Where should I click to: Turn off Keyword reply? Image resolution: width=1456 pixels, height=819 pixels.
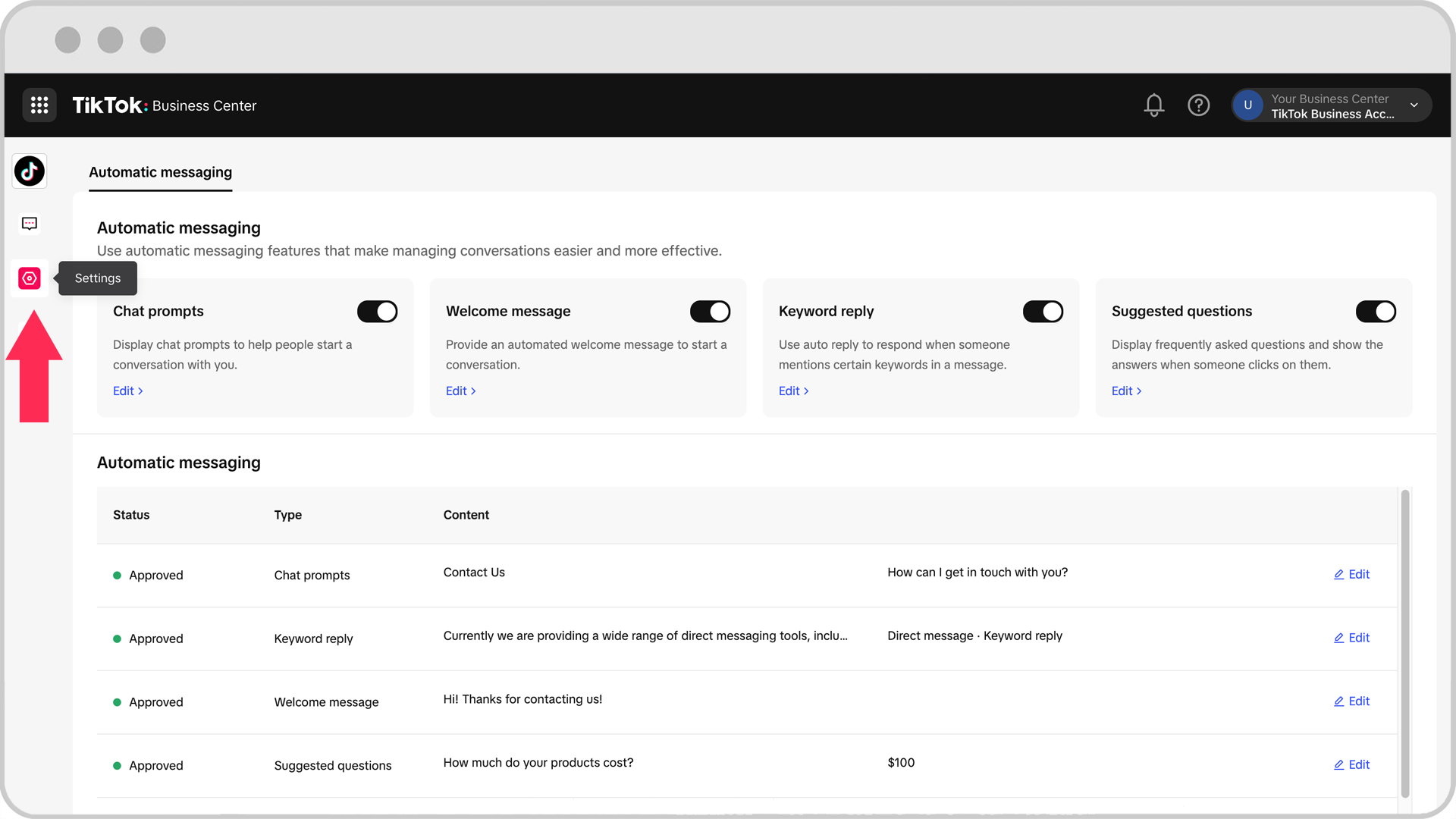1043,312
